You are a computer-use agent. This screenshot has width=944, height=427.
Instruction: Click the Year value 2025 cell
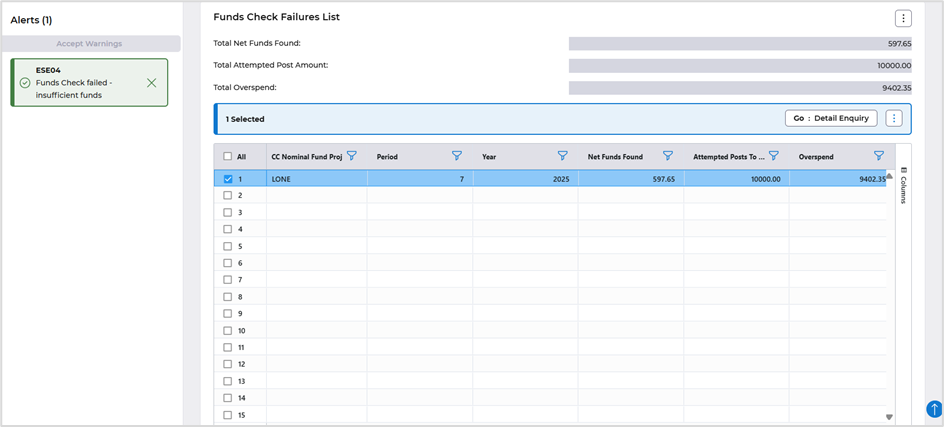[x=526, y=179]
